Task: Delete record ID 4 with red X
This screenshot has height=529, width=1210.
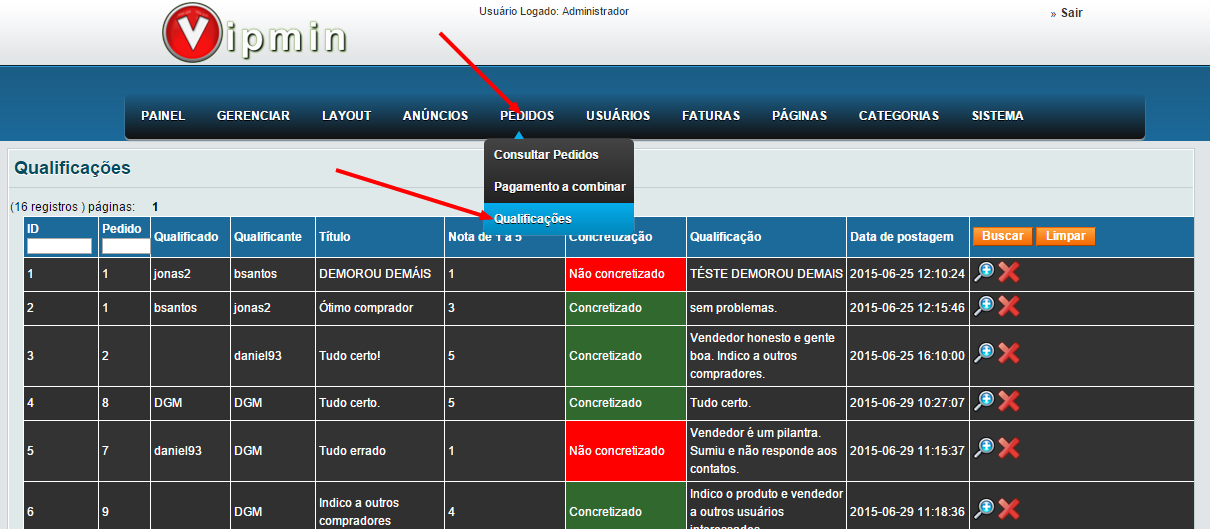Action: point(1009,401)
